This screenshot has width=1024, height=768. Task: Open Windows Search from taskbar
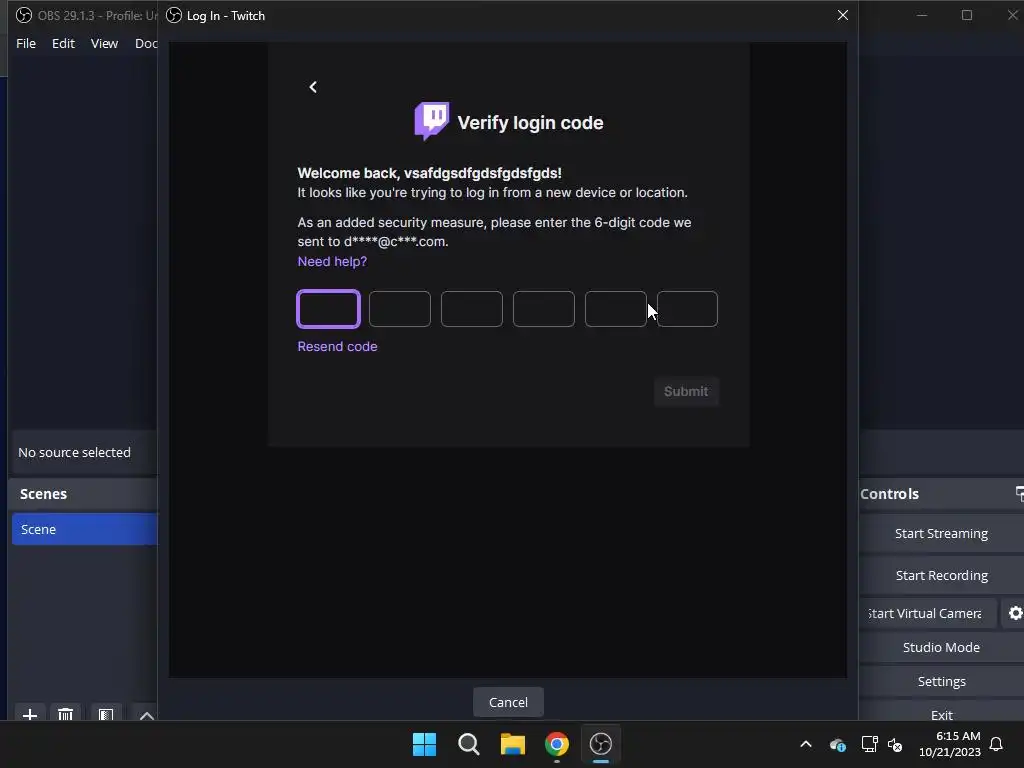coord(468,744)
